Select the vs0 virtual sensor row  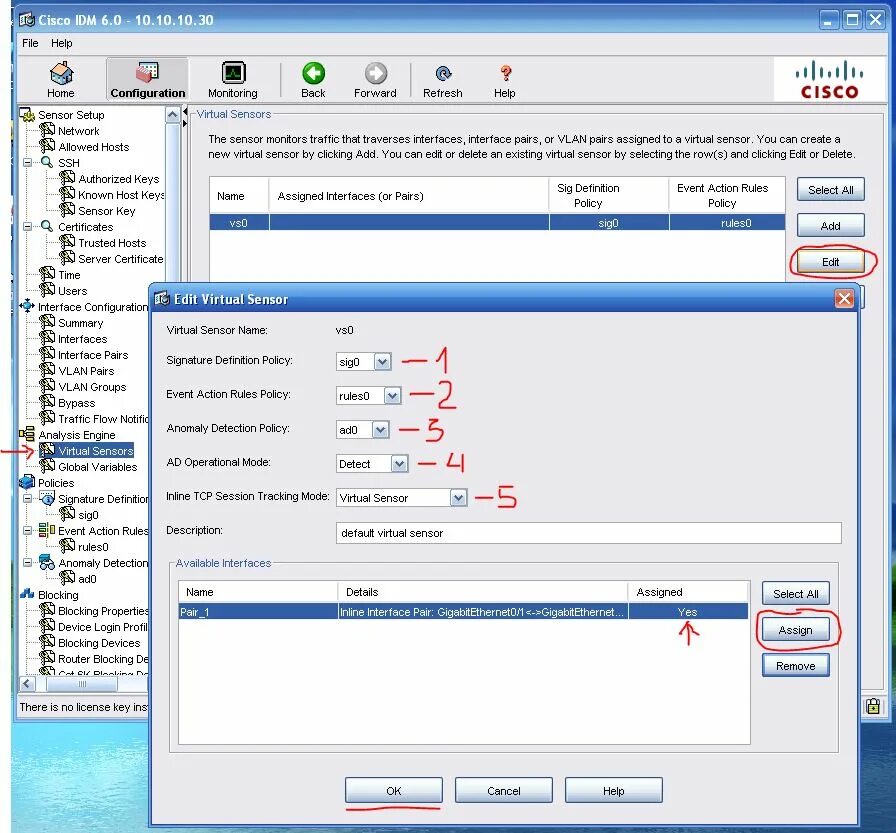497,223
